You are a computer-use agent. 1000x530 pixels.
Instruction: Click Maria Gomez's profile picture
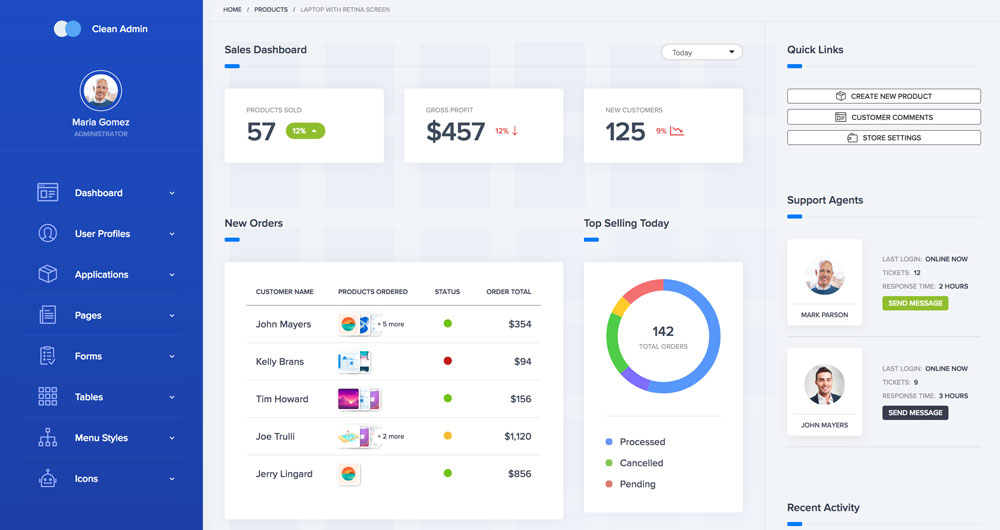[100, 91]
